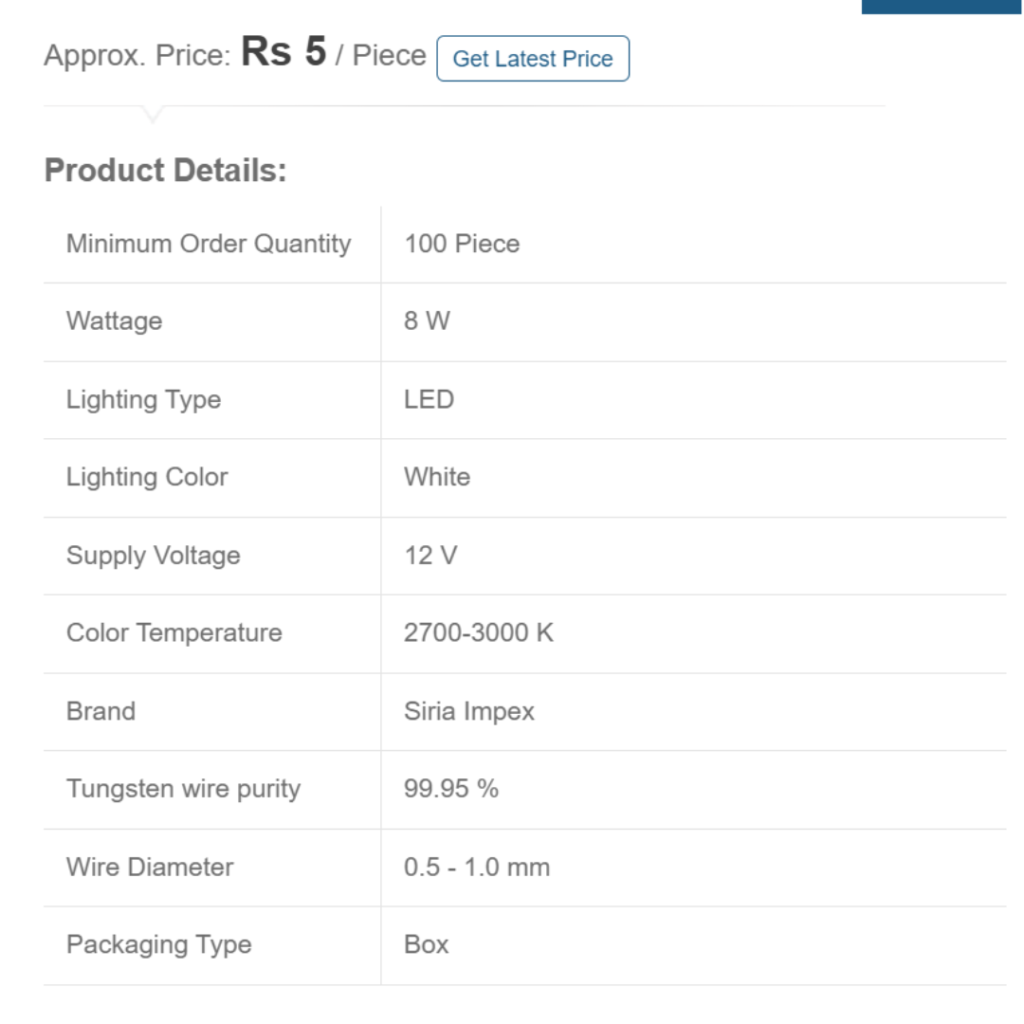Select the Tungsten wire purity label

(183, 789)
